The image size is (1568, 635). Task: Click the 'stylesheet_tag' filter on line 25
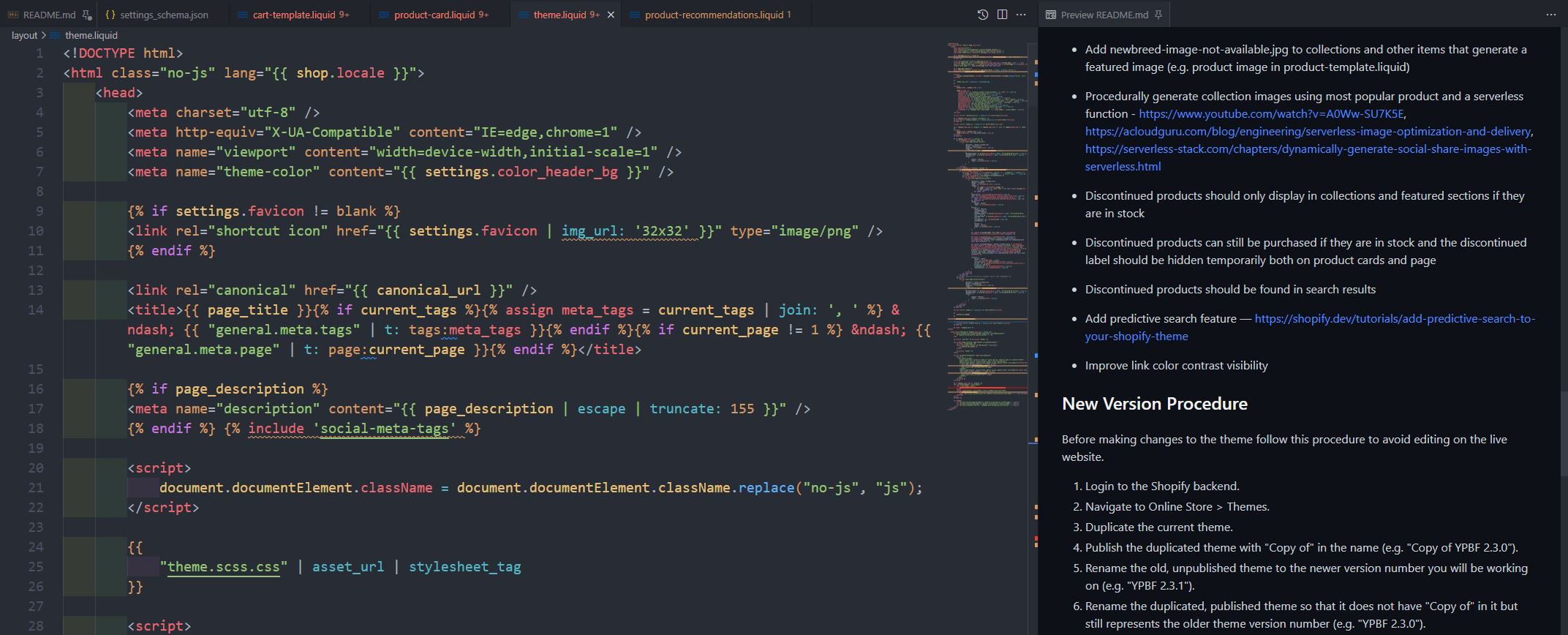pyautogui.click(x=464, y=567)
